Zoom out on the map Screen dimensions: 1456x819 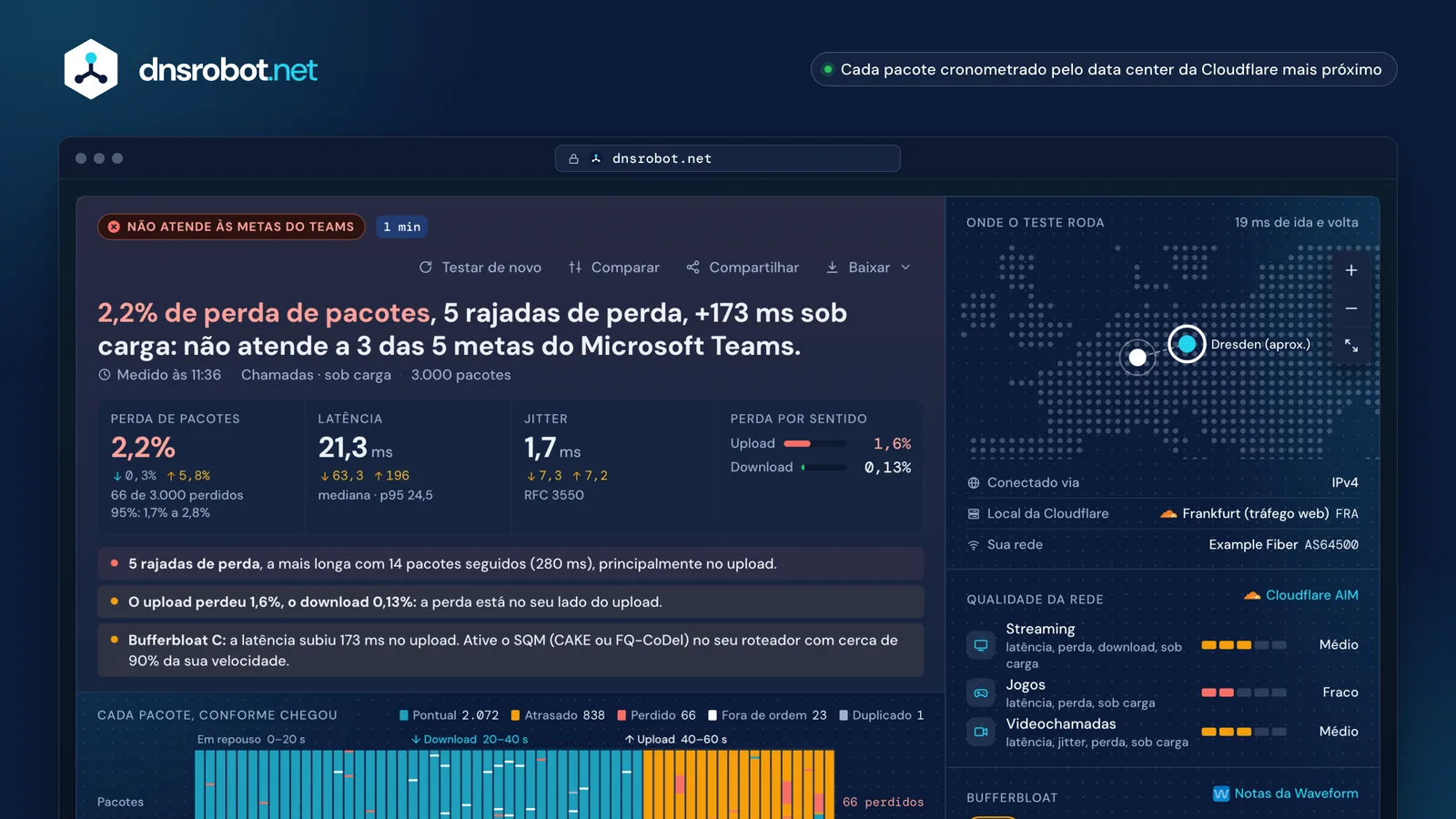pyautogui.click(x=1351, y=308)
